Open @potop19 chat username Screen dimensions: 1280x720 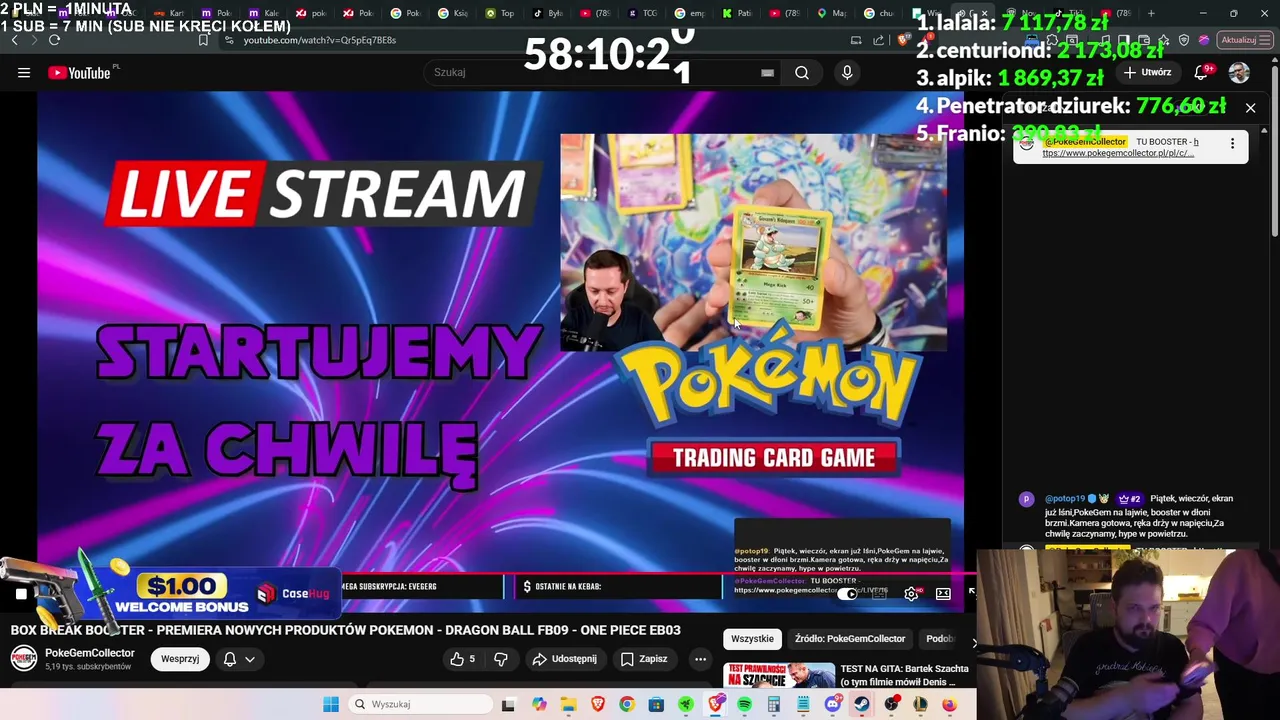coord(1064,498)
